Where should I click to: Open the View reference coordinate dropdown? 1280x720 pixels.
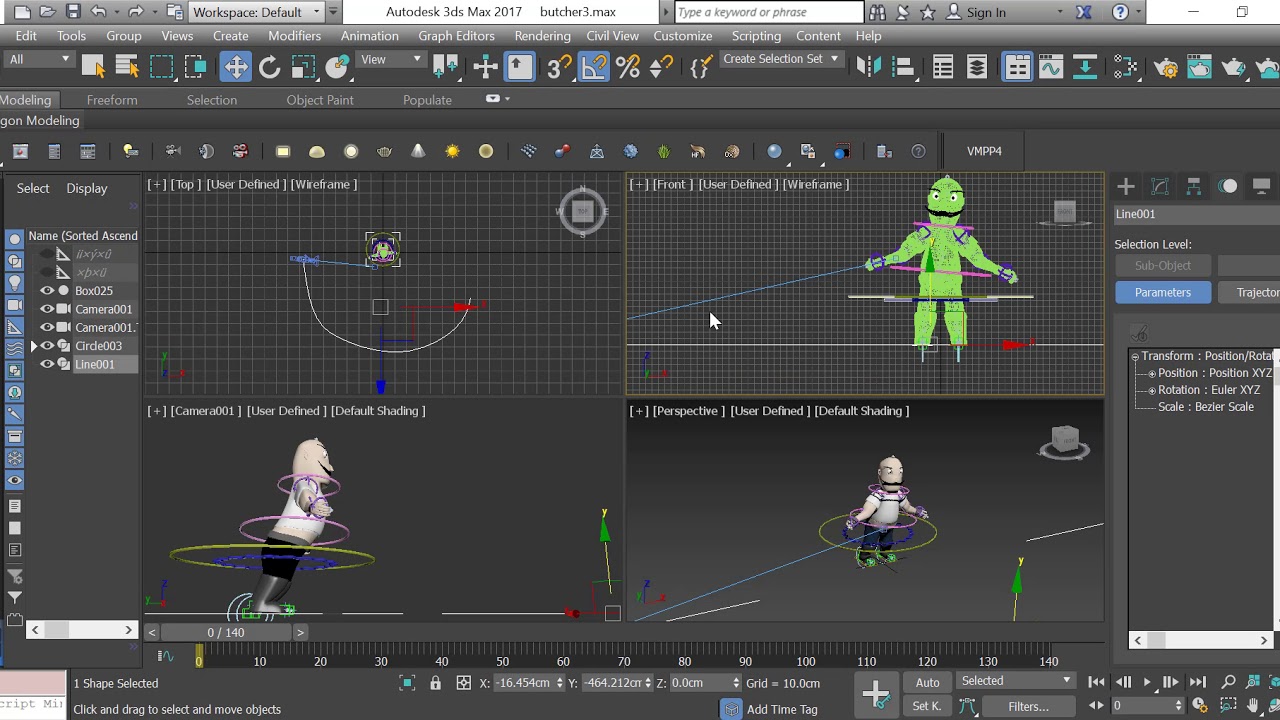pyautogui.click(x=391, y=60)
